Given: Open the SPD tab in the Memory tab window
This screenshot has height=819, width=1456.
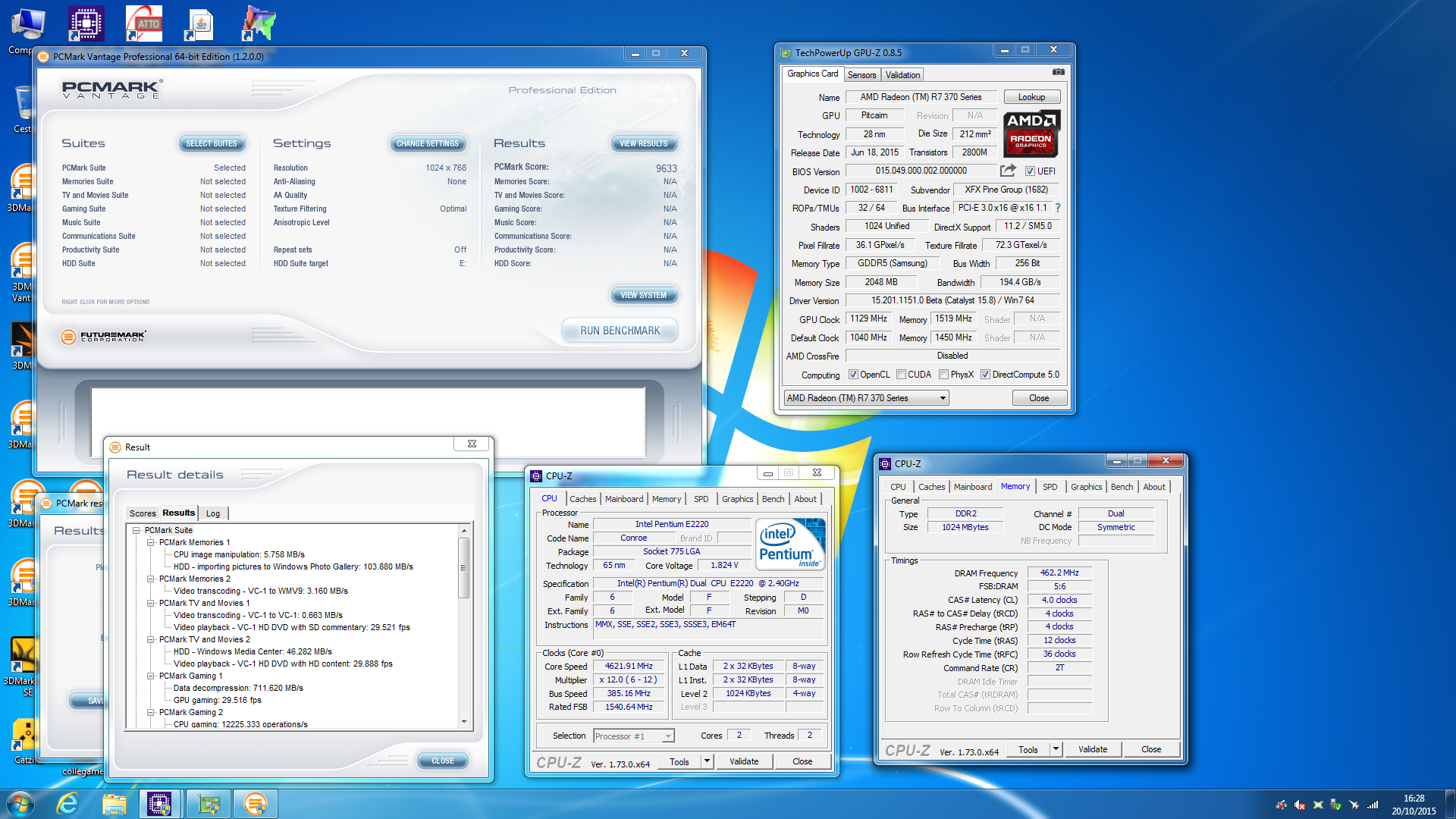Looking at the screenshot, I should point(1050,487).
